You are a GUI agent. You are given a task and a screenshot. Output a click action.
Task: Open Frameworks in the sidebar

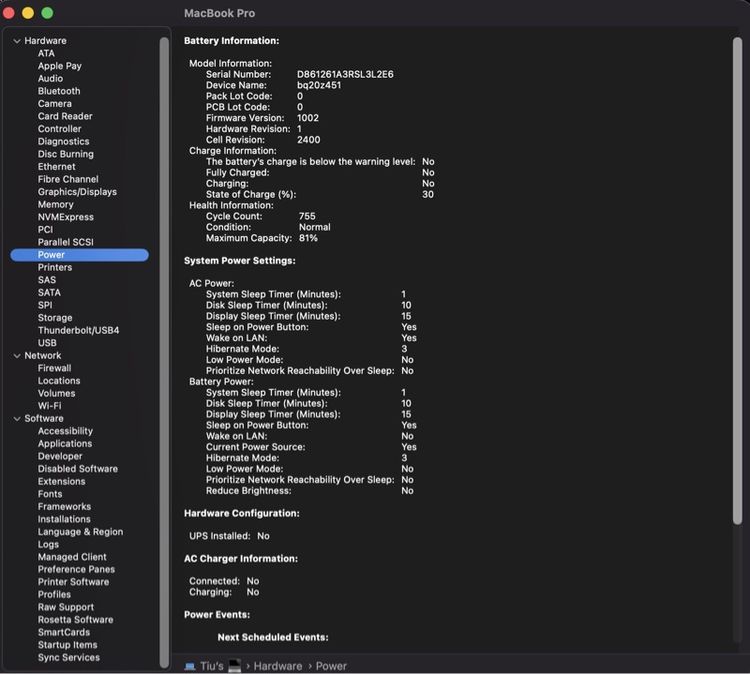[64, 507]
